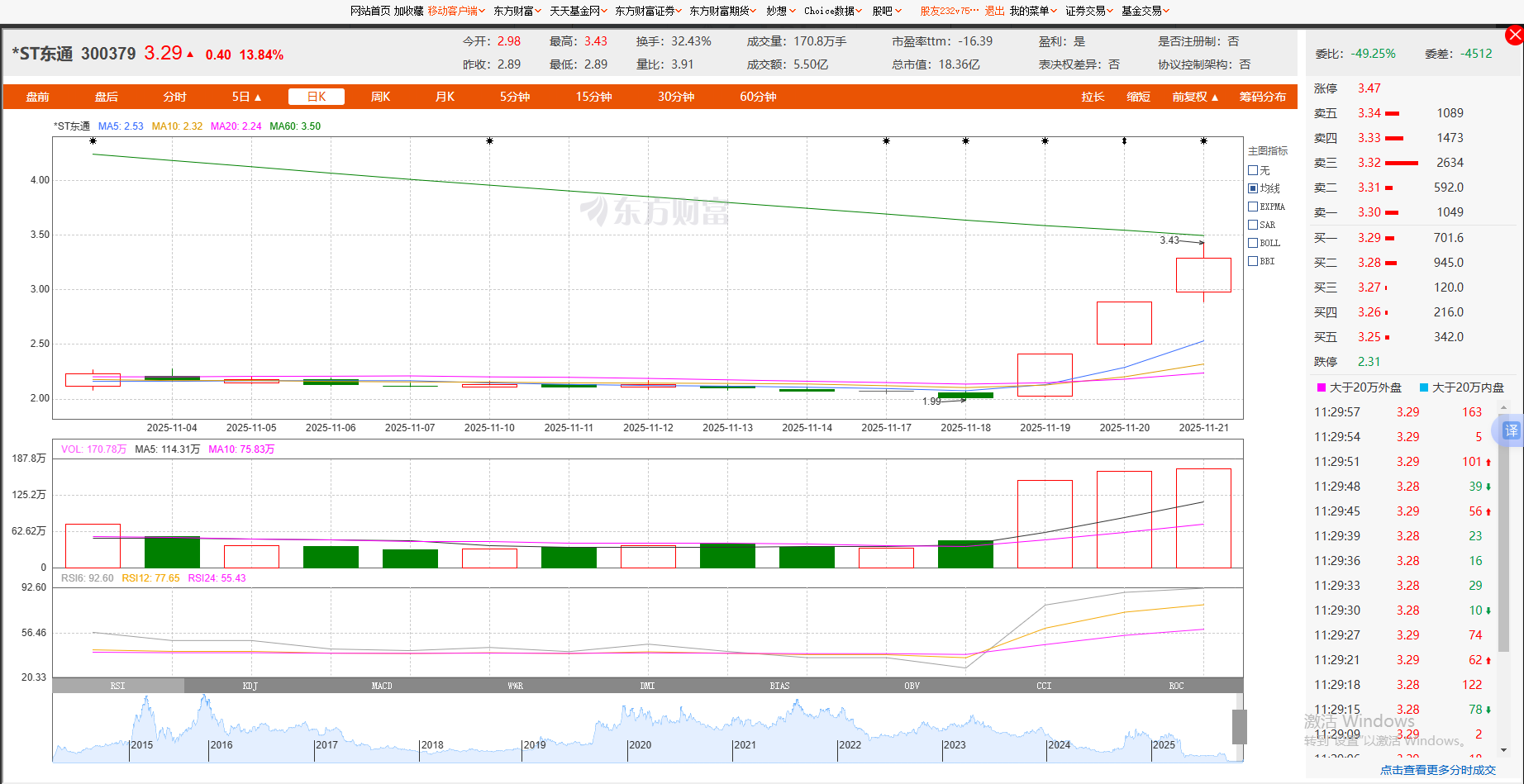The height and width of the screenshot is (784, 1524).
Task: Select the DMI indicator tab
Action: [647, 686]
